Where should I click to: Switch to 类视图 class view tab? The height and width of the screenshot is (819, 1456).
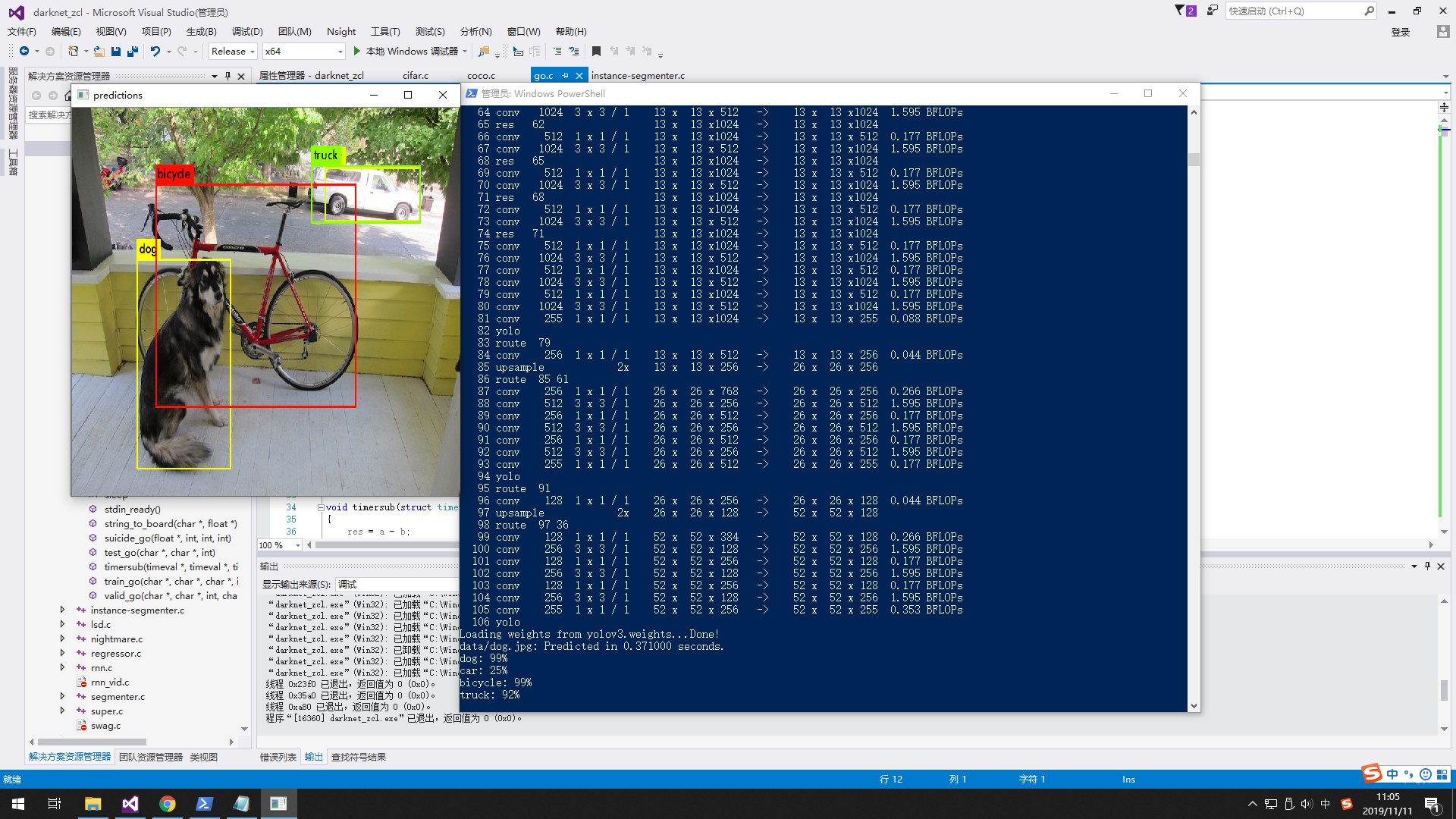click(x=204, y=757)
